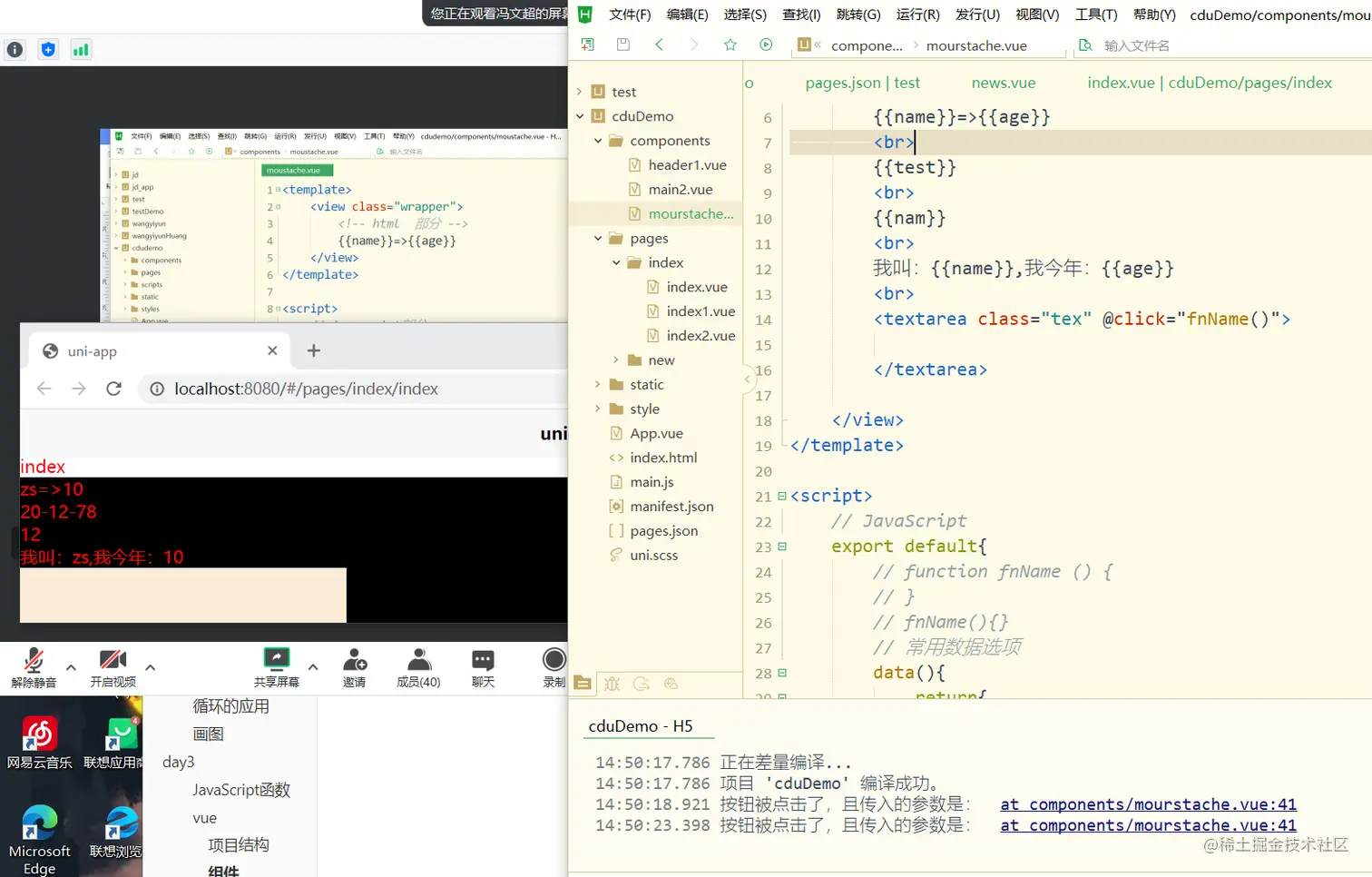This screenshot has height=877, width=1372.
Task: Open mourstache.vue:41 link on 14:50:23.398 line
Action: tap(1148, 825)
